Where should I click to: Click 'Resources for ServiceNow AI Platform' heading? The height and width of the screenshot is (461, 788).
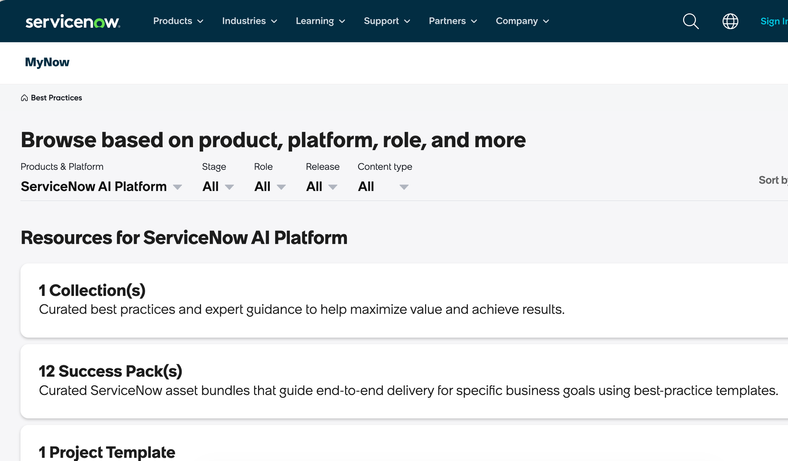pos(184,238)
